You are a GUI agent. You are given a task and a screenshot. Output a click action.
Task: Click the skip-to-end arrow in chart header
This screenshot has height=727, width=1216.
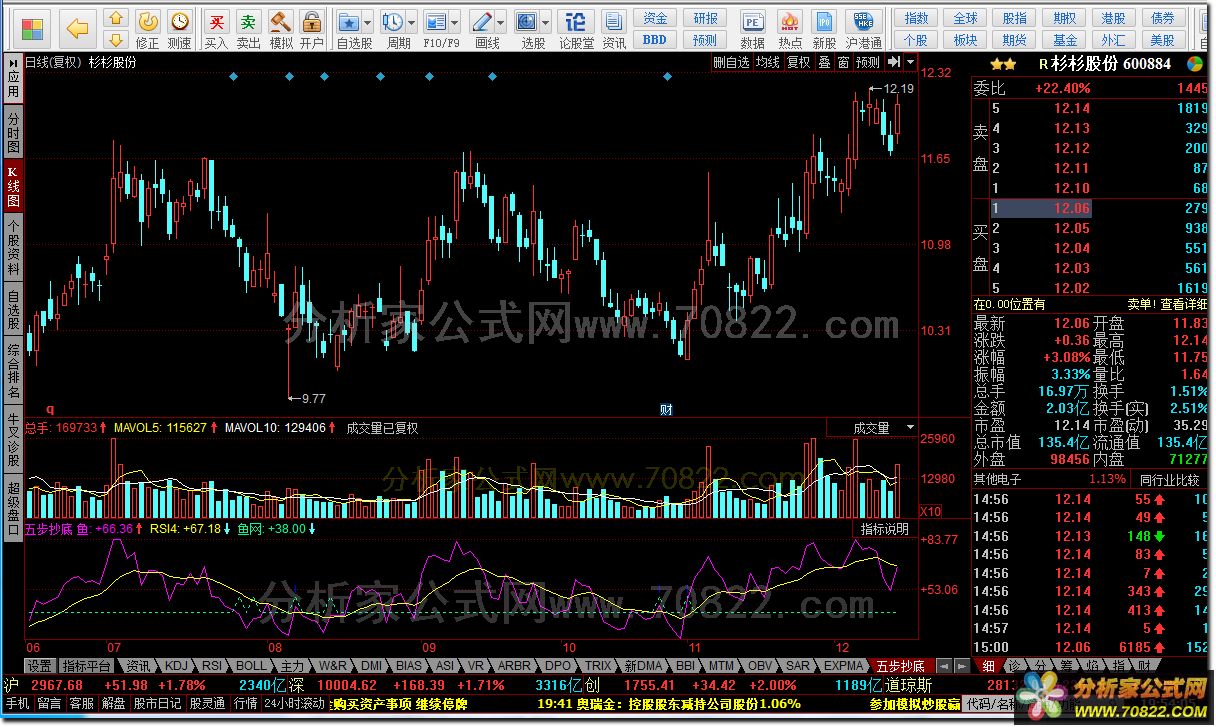pos(895,62)
